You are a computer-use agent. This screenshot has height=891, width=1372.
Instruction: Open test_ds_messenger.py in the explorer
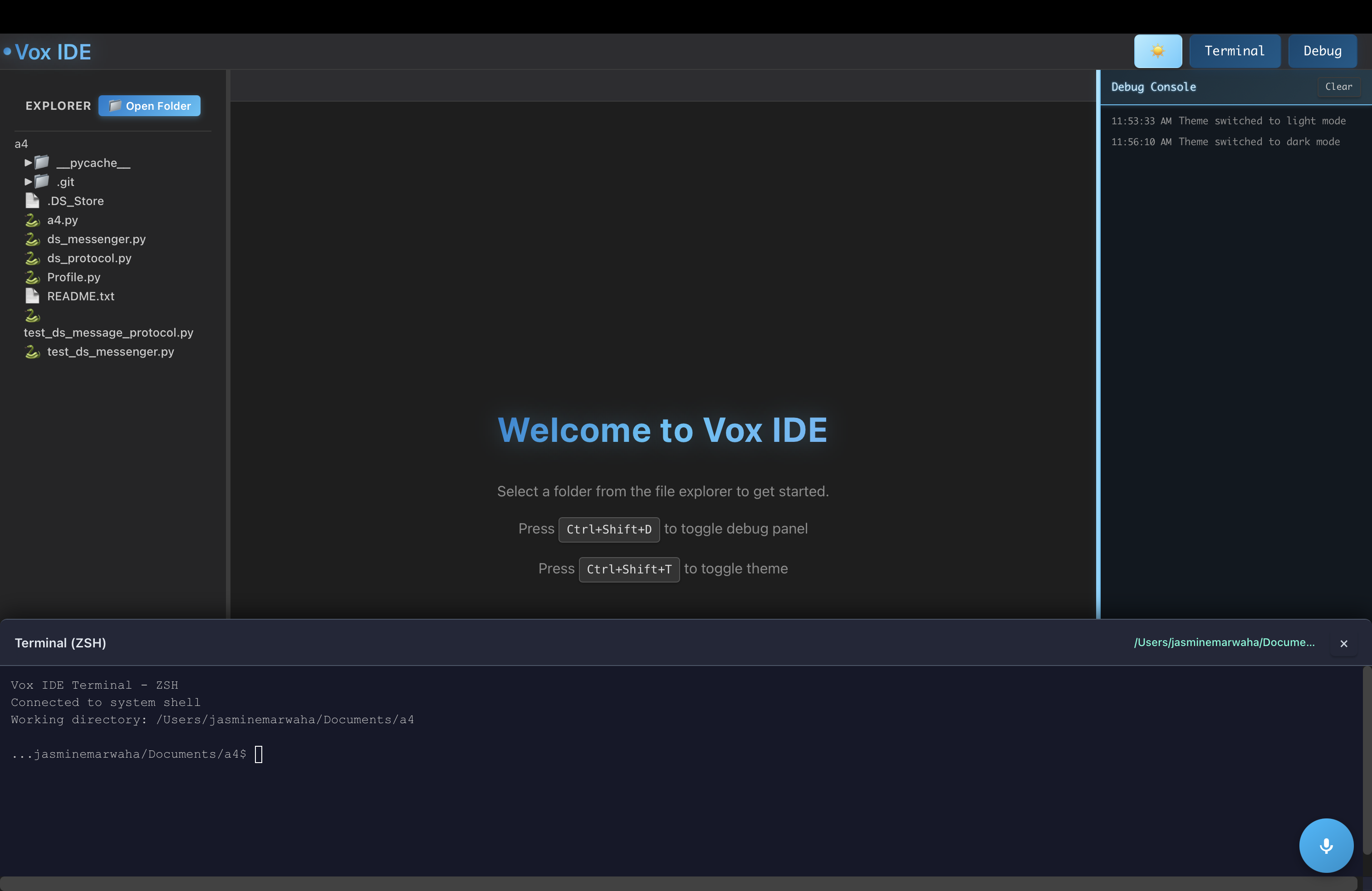(110, 352)
